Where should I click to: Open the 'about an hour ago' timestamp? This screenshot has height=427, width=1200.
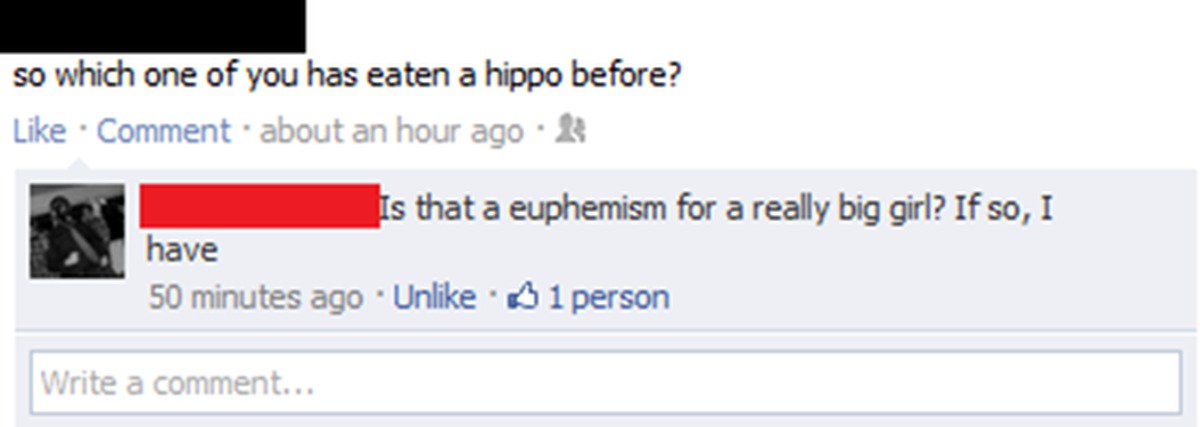point(392,131)
